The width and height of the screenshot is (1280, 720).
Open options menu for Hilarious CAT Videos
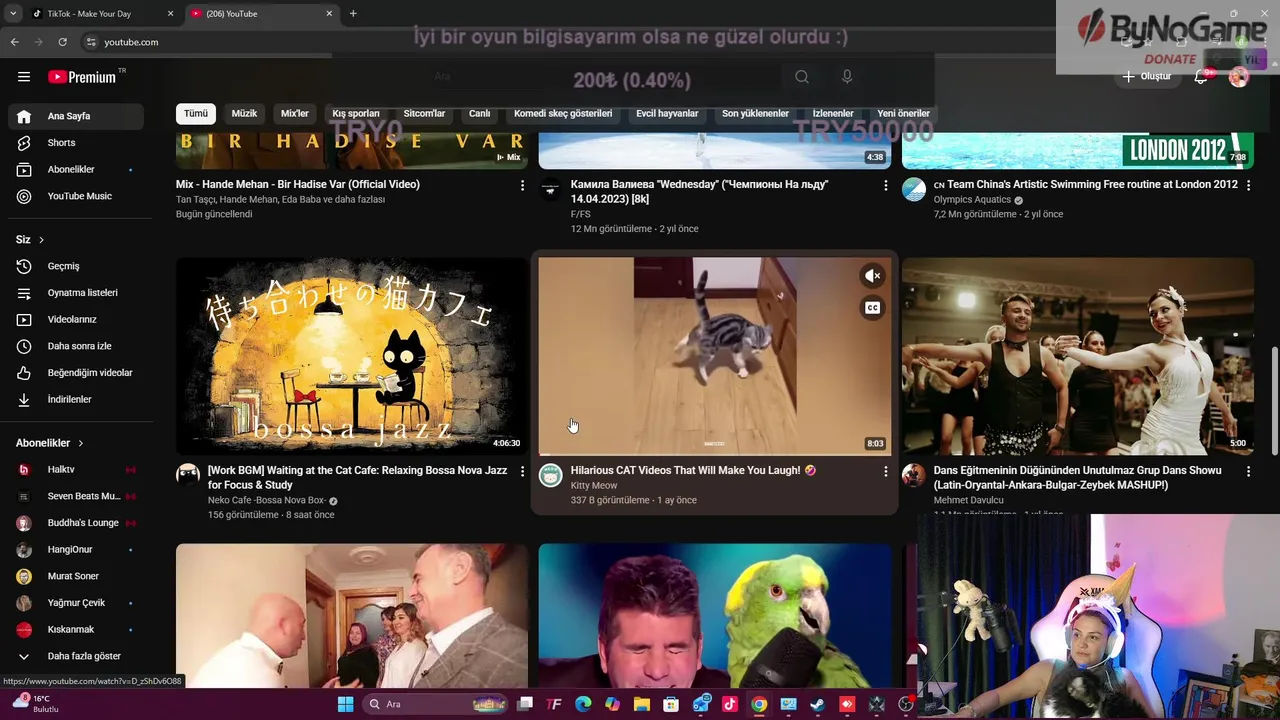(885, 471)
